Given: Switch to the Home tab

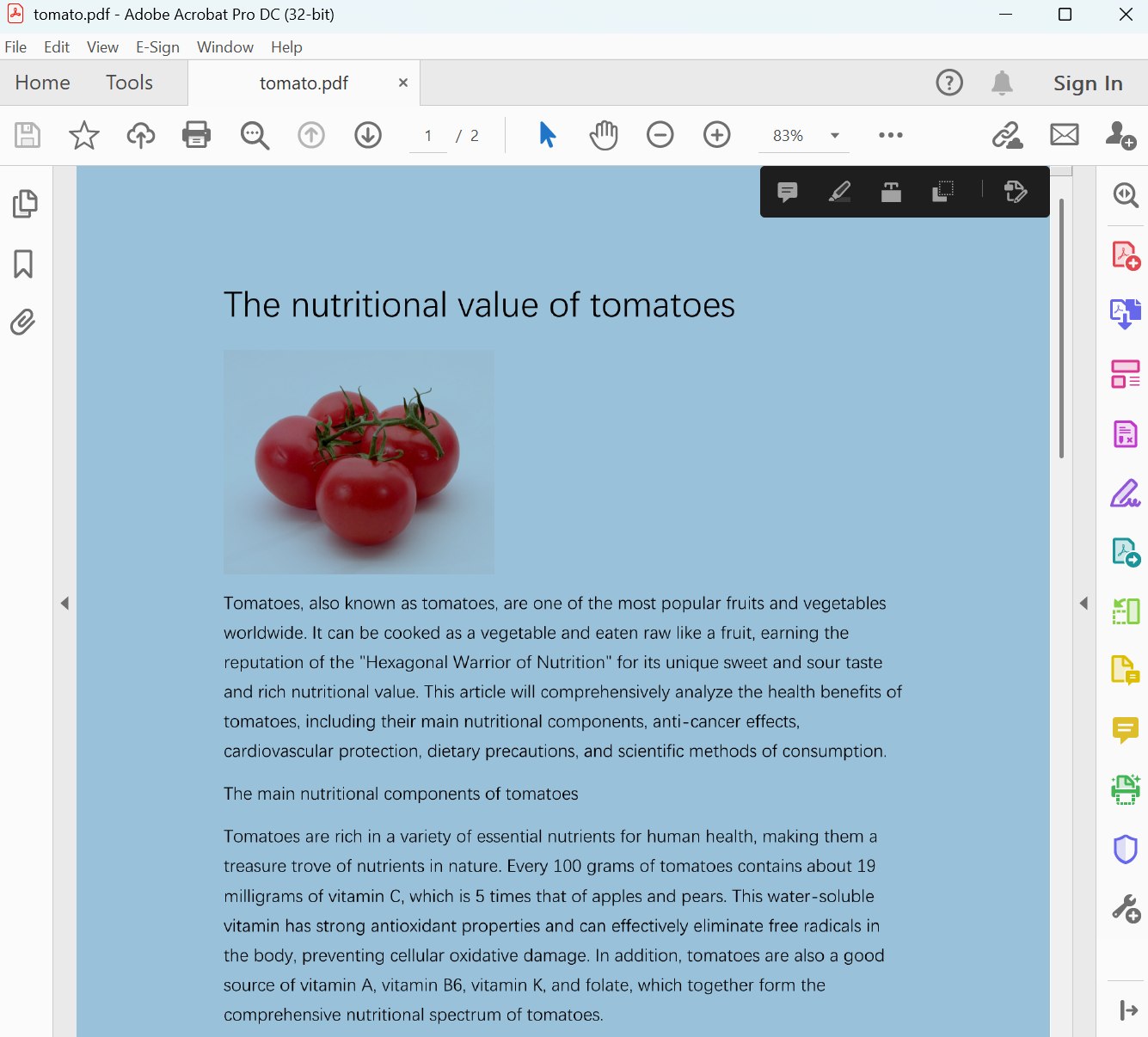Looking at the screenshot, I should click(x=43, y=83).
